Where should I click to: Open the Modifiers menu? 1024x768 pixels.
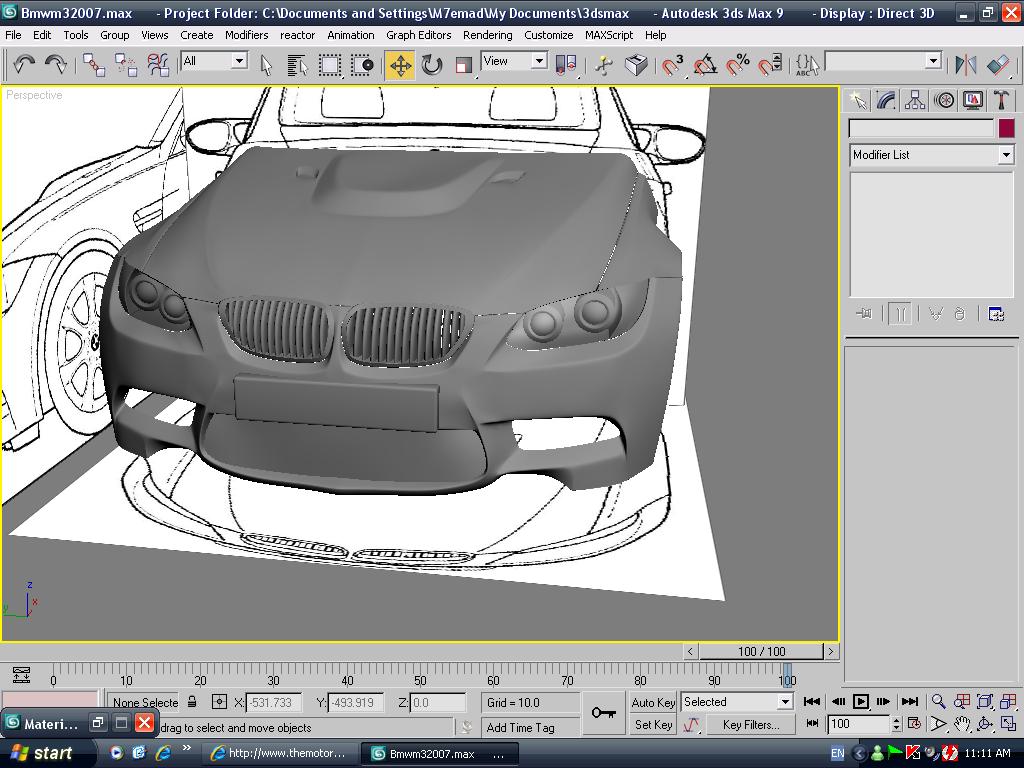click(246, 35)
